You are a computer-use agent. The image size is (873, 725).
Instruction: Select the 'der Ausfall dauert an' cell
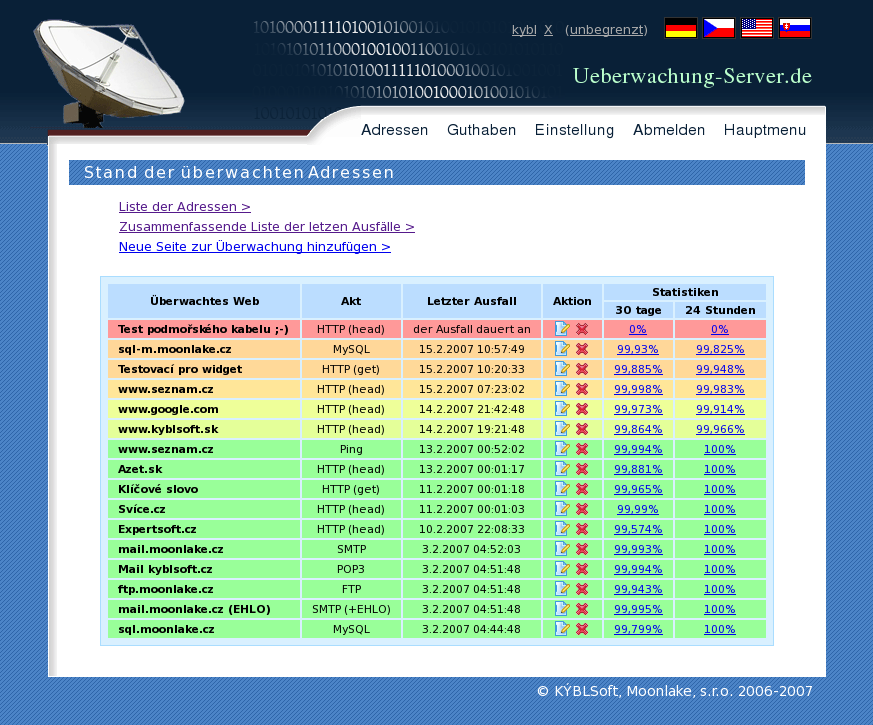pos(472,329)
